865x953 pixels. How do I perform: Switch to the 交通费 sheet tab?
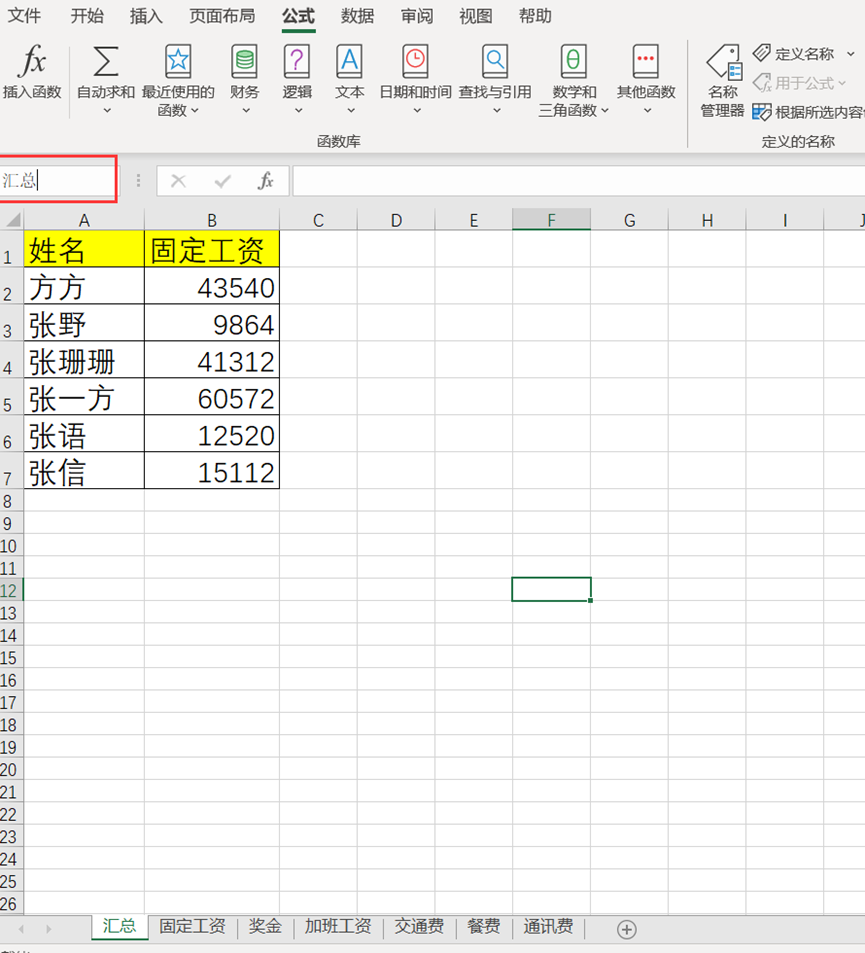coord(419,926)
